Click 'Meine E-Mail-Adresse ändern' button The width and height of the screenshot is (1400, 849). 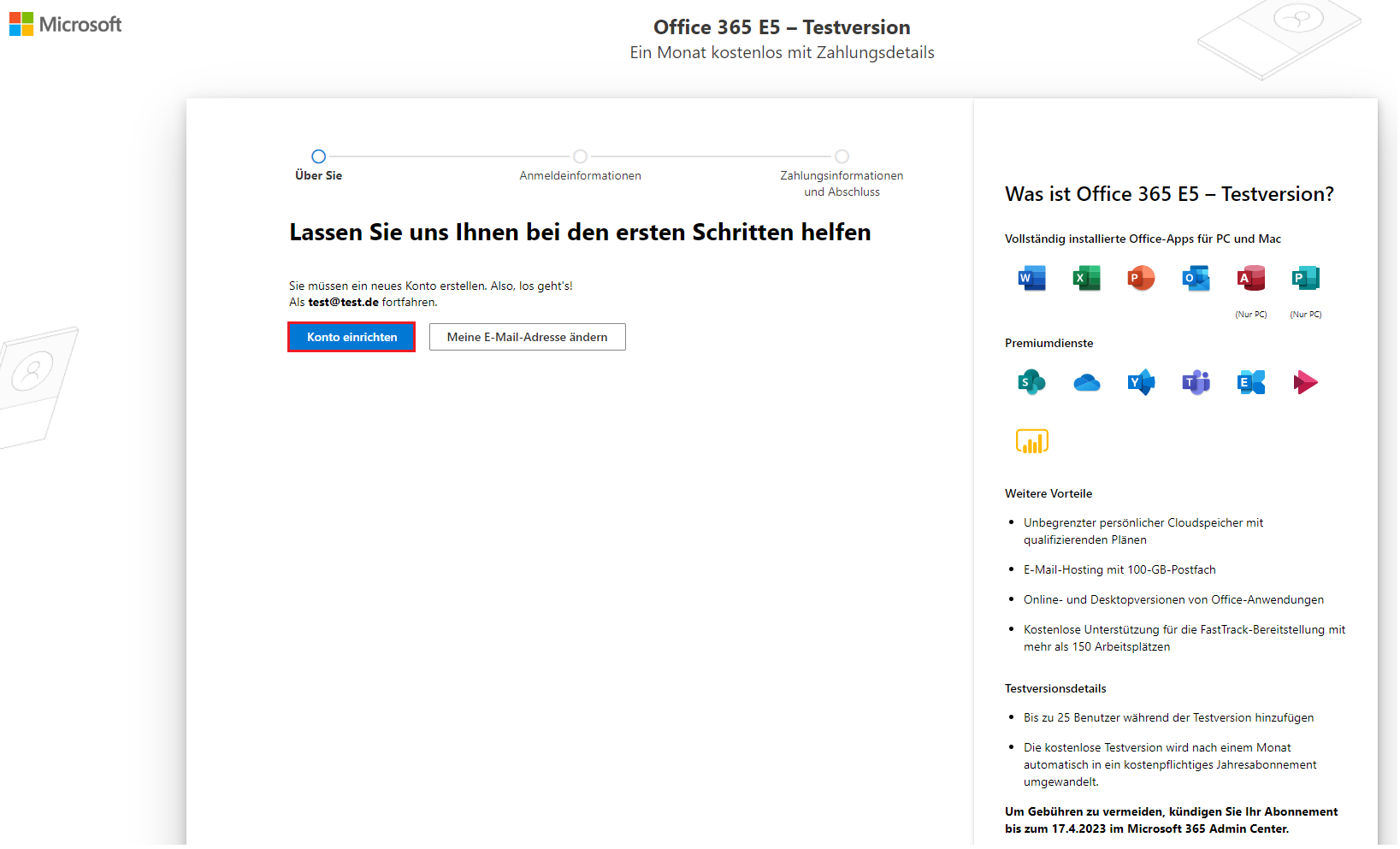click(x=527, y=337)
